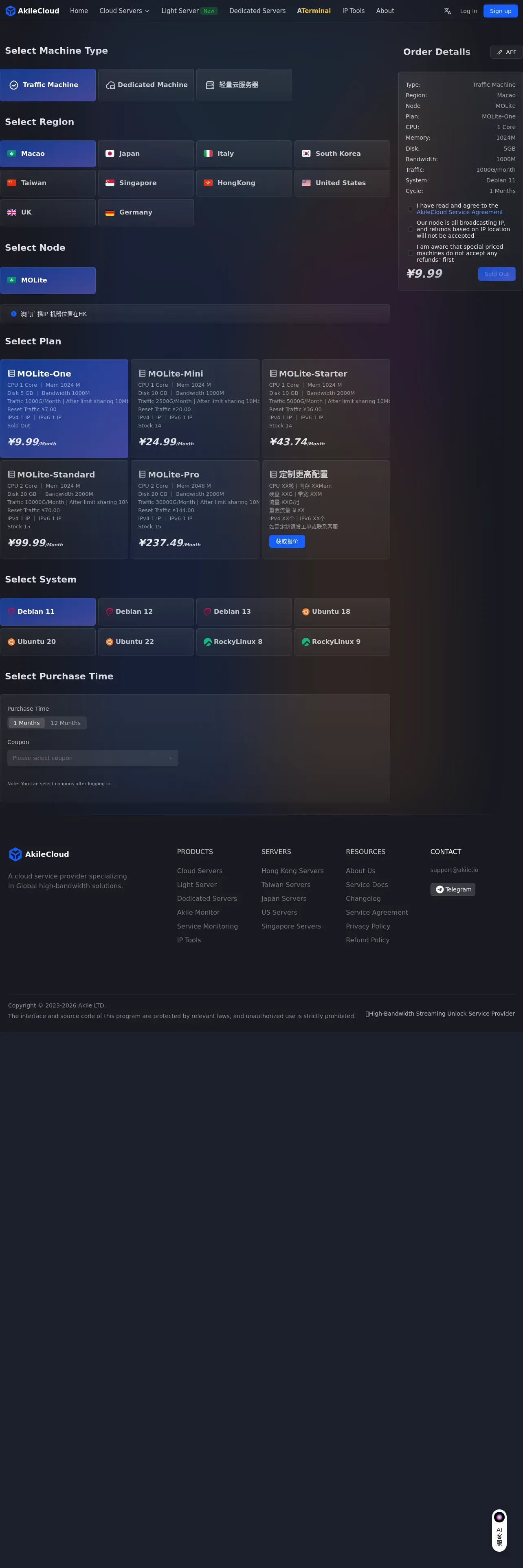523x1568 pixels.
Task: Click the MOLite-Mini server icon
Action: pyautogui.click(x=142, y=373)
